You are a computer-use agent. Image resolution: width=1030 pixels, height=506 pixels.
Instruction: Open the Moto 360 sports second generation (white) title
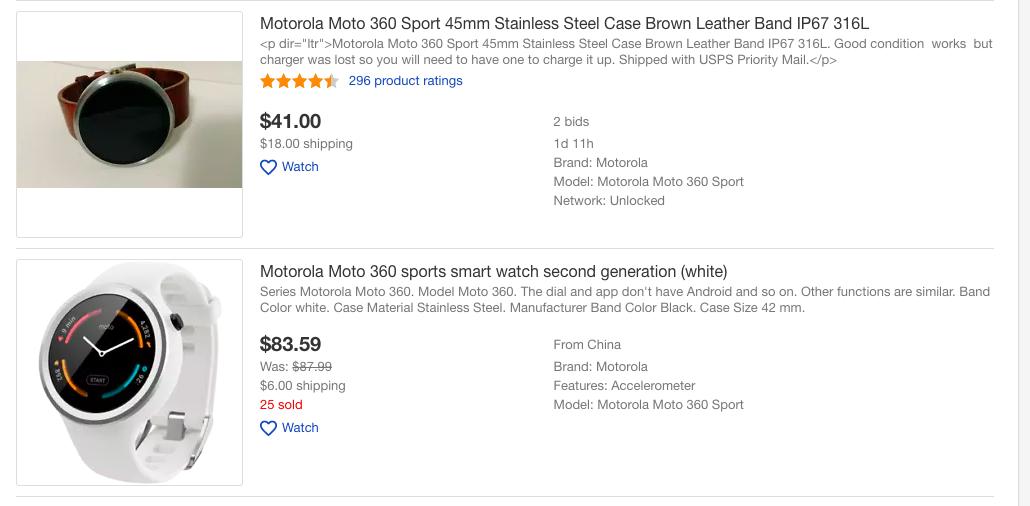pos(493,271)
